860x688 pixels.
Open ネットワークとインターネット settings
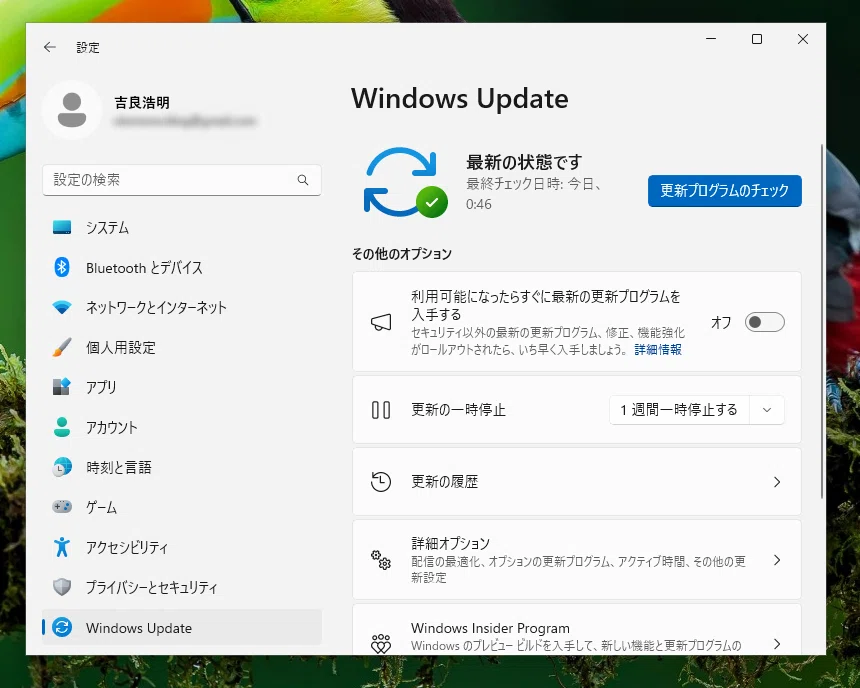(x=182, y=307)
